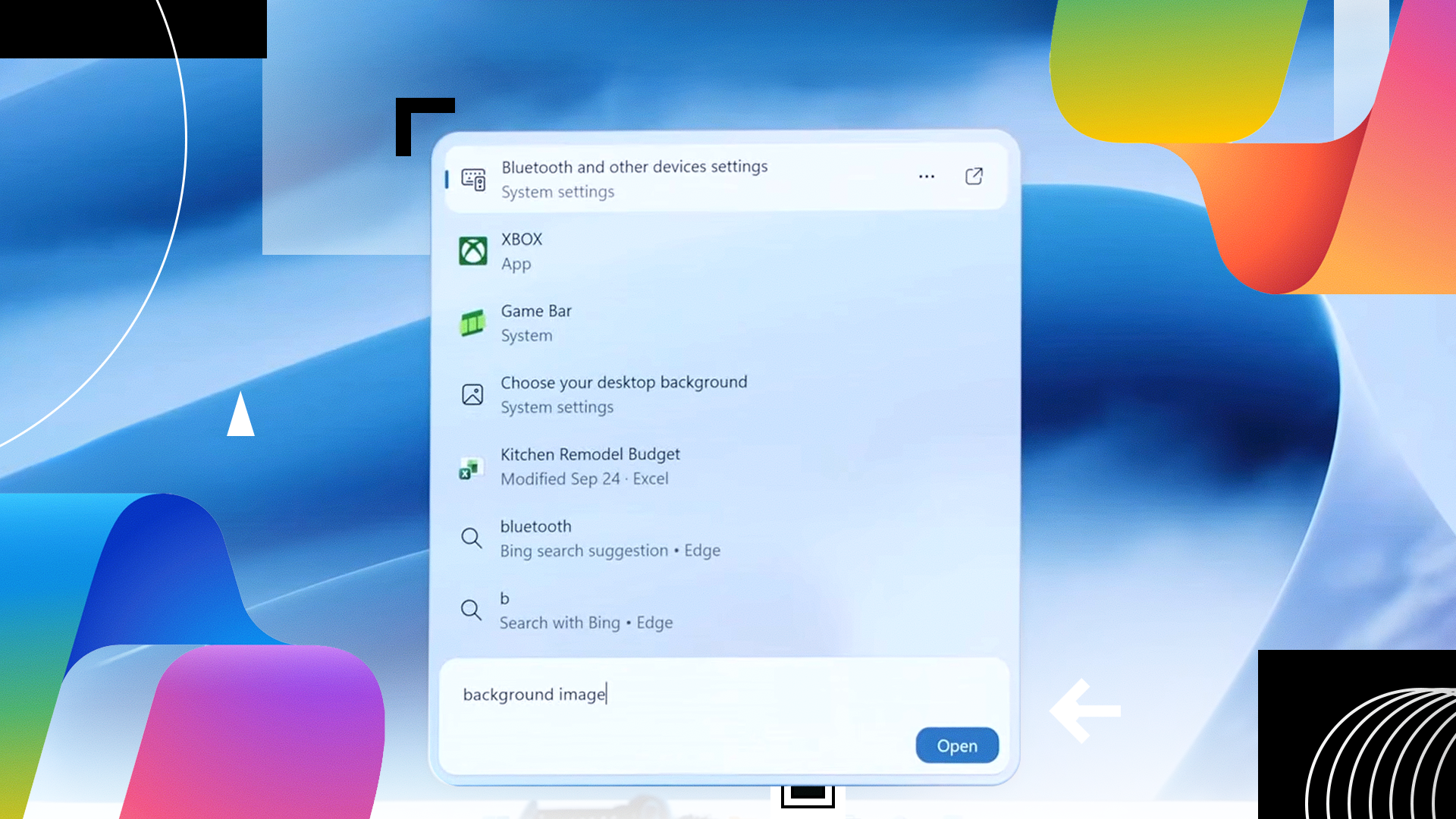Click the Game Bar icon
This screenshot has height=819, width=1456.
point(472,323)
